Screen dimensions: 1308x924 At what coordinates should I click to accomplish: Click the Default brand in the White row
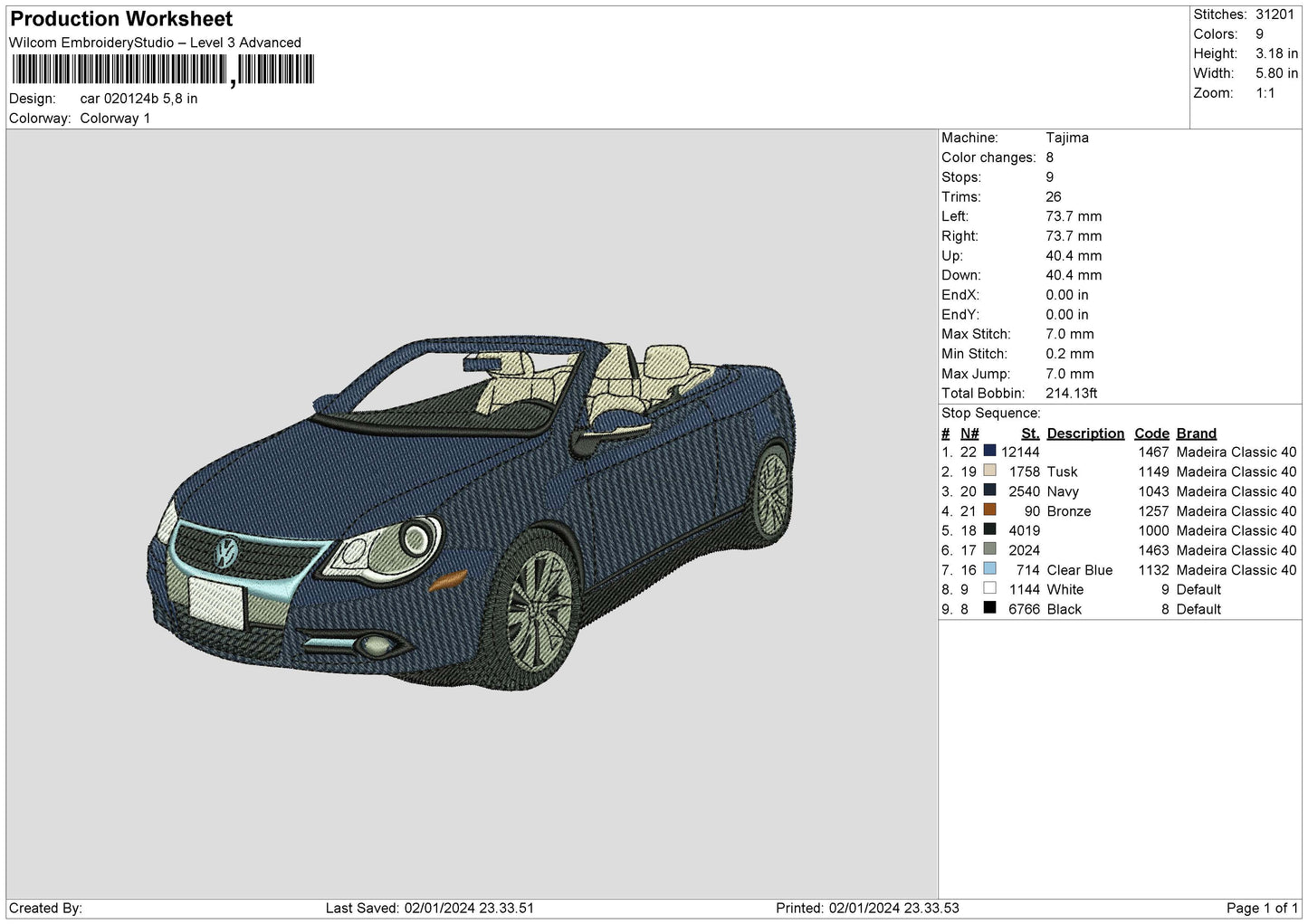1198,589
